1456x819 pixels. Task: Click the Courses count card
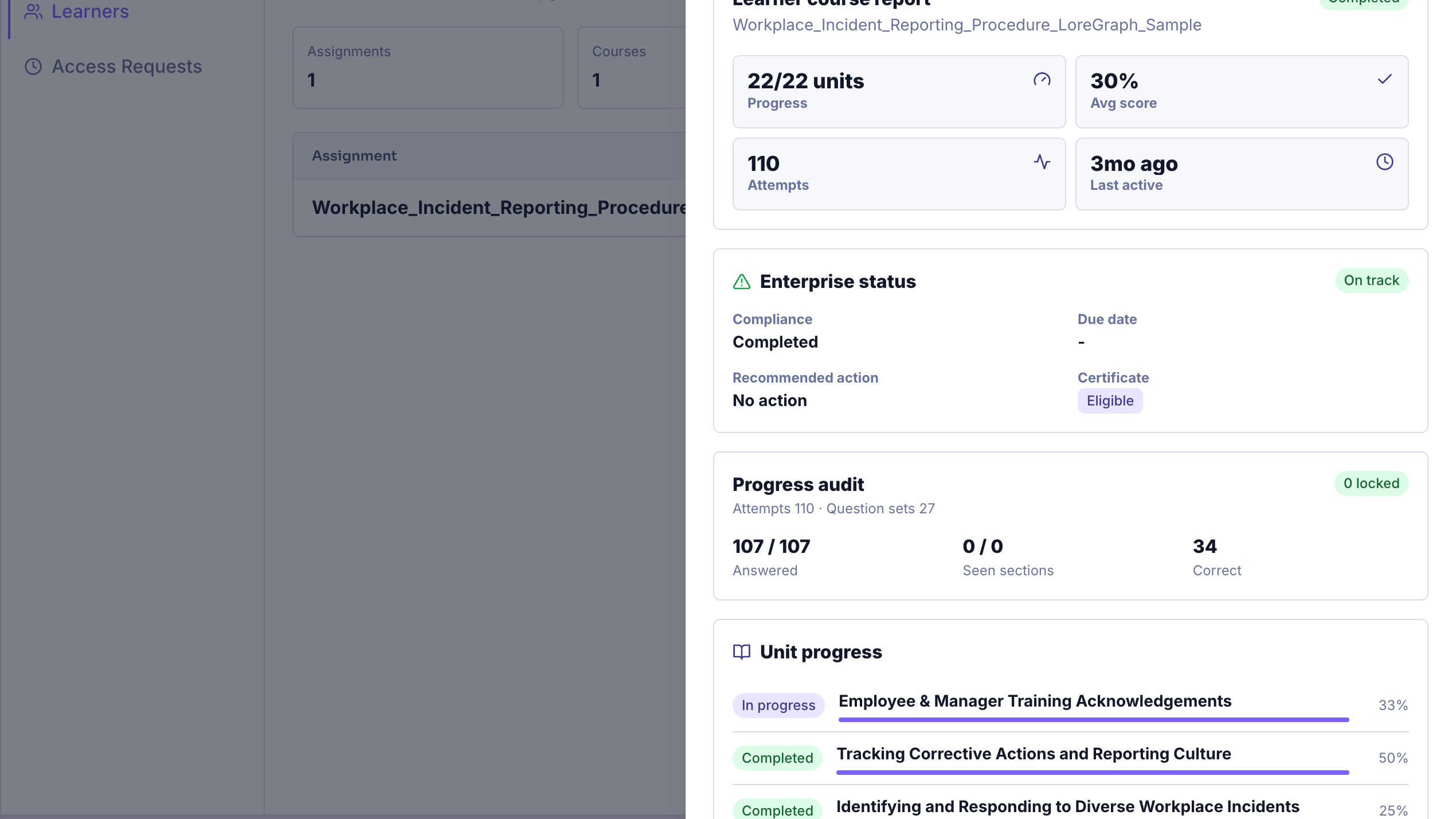tap(632, 68)
